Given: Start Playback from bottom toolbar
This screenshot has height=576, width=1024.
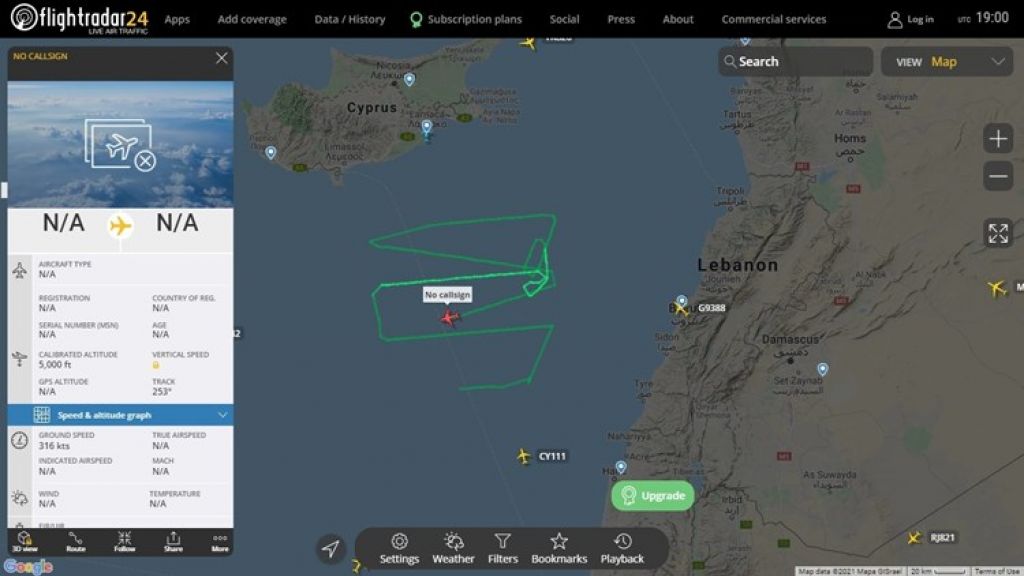Looking at the screenshot, I should (x=622, y=548).
